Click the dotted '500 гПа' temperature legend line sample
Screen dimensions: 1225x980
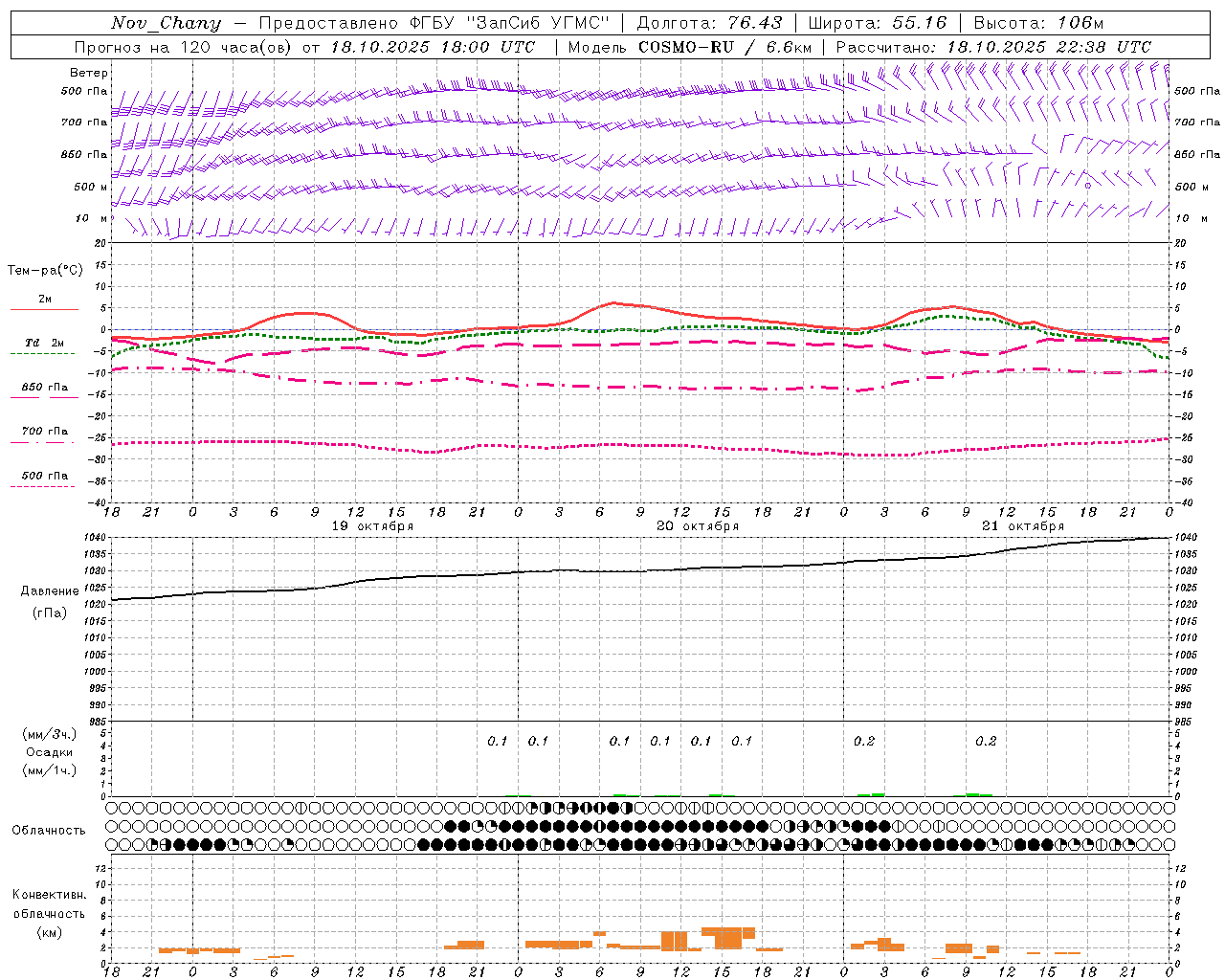43,486
